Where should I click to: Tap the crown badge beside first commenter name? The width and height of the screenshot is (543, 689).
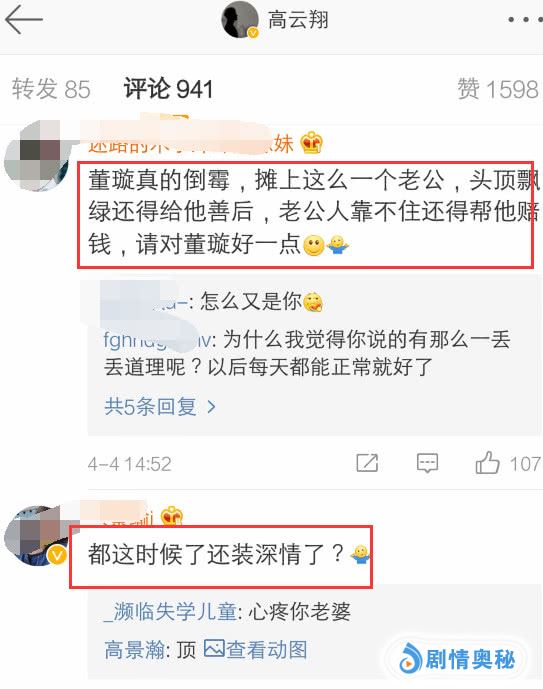tap(311, 143)
